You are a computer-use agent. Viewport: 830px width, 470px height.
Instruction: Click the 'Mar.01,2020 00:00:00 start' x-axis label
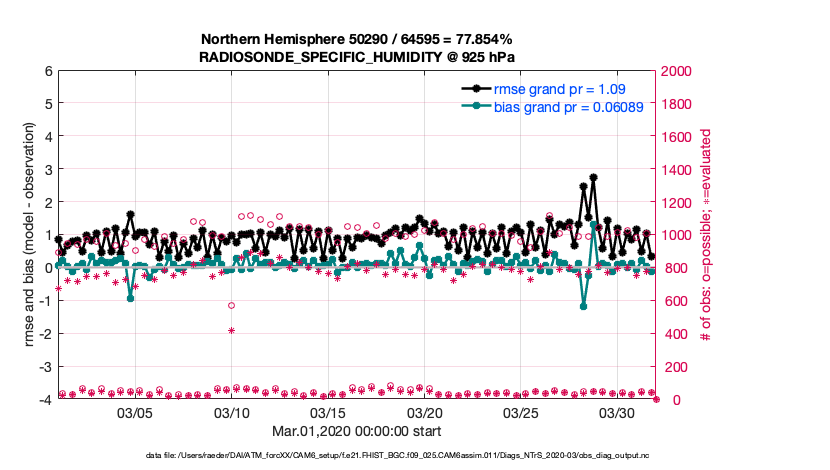tap(357, 431)
